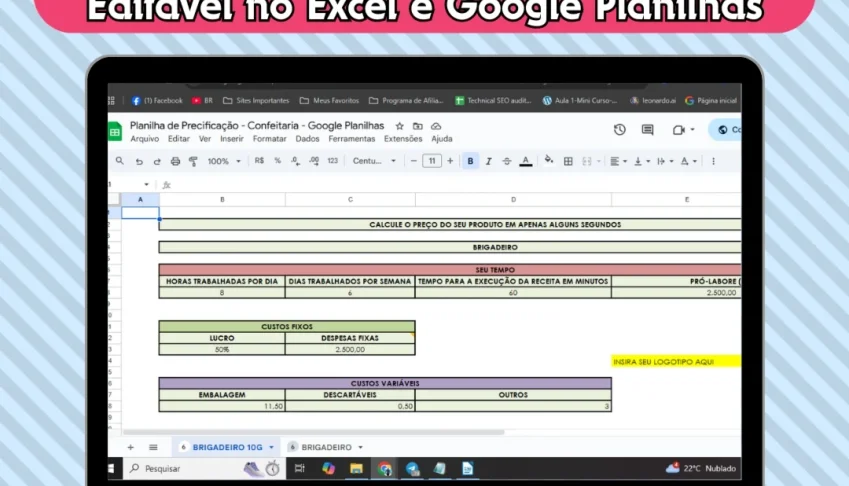Open the Facebook bookmark
Screen dimensions: 849x486
tap(157, 101)
